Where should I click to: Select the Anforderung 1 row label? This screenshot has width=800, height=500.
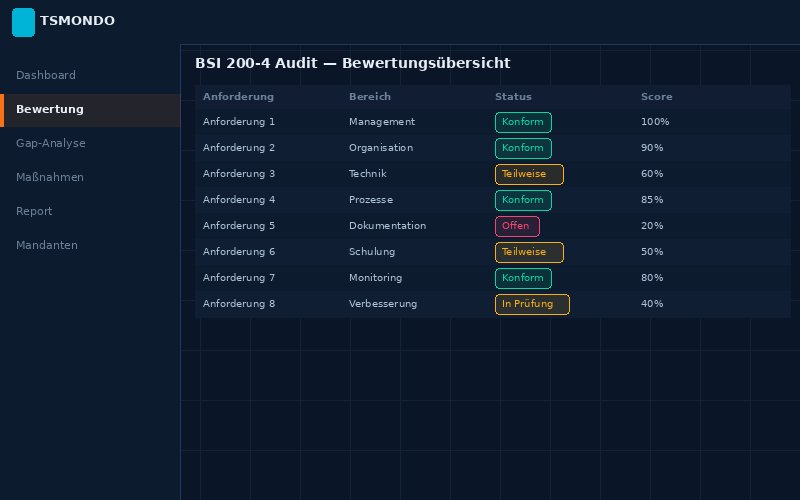(239, 122)
